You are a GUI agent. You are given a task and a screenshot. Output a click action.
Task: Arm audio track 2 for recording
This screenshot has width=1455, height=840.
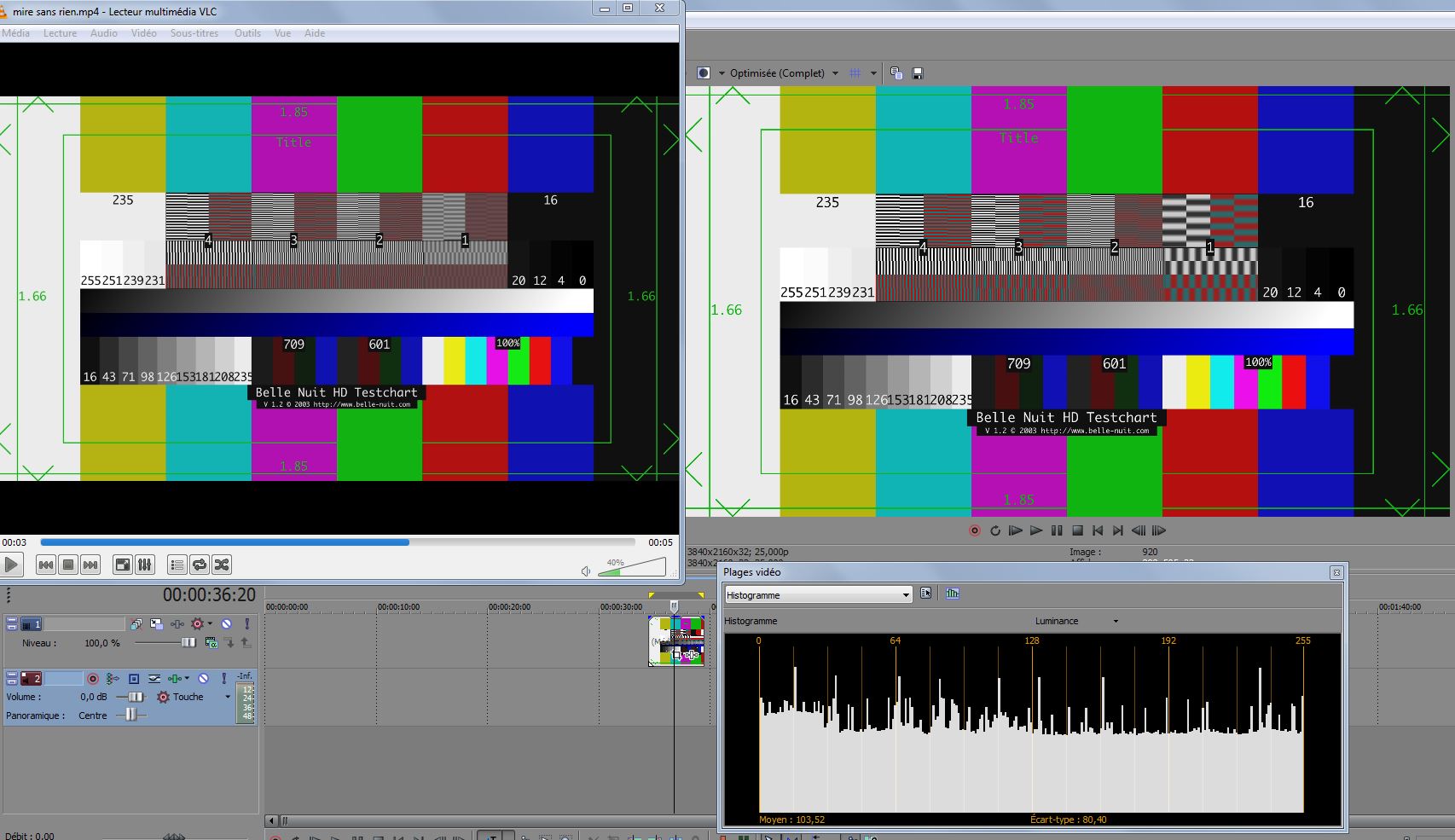pyautogui.click(x=93, y=679)
